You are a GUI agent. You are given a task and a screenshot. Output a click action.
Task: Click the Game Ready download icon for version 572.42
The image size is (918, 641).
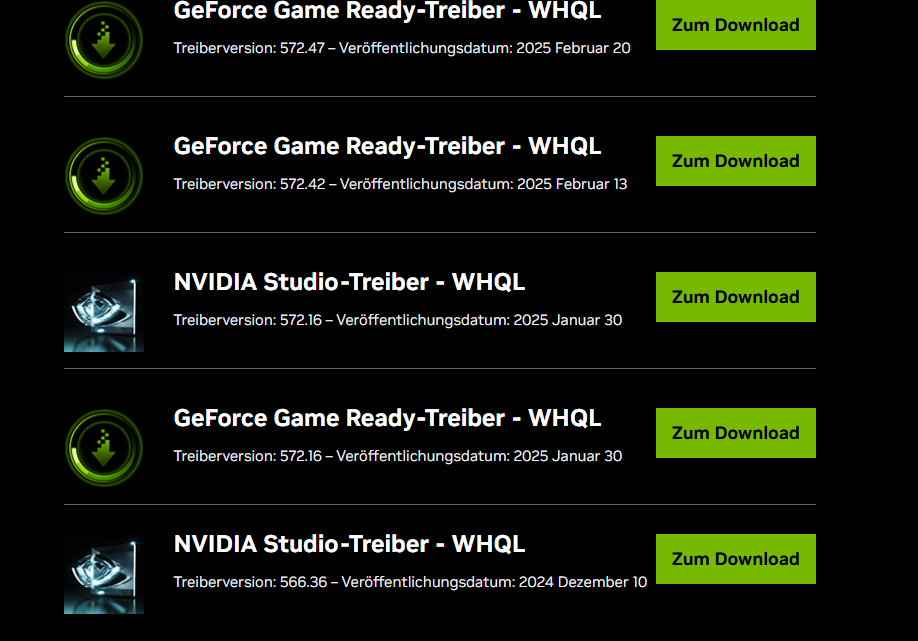tap(104, 176)
